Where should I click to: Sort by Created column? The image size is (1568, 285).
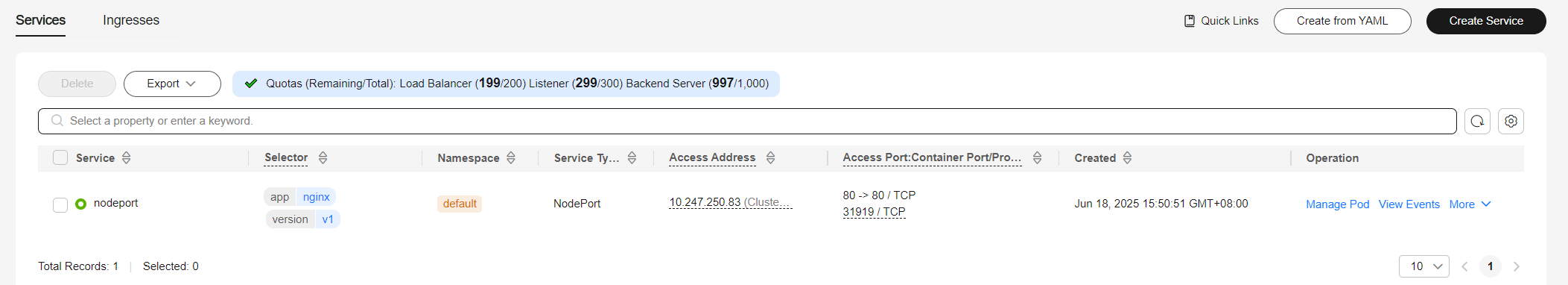1127,158
